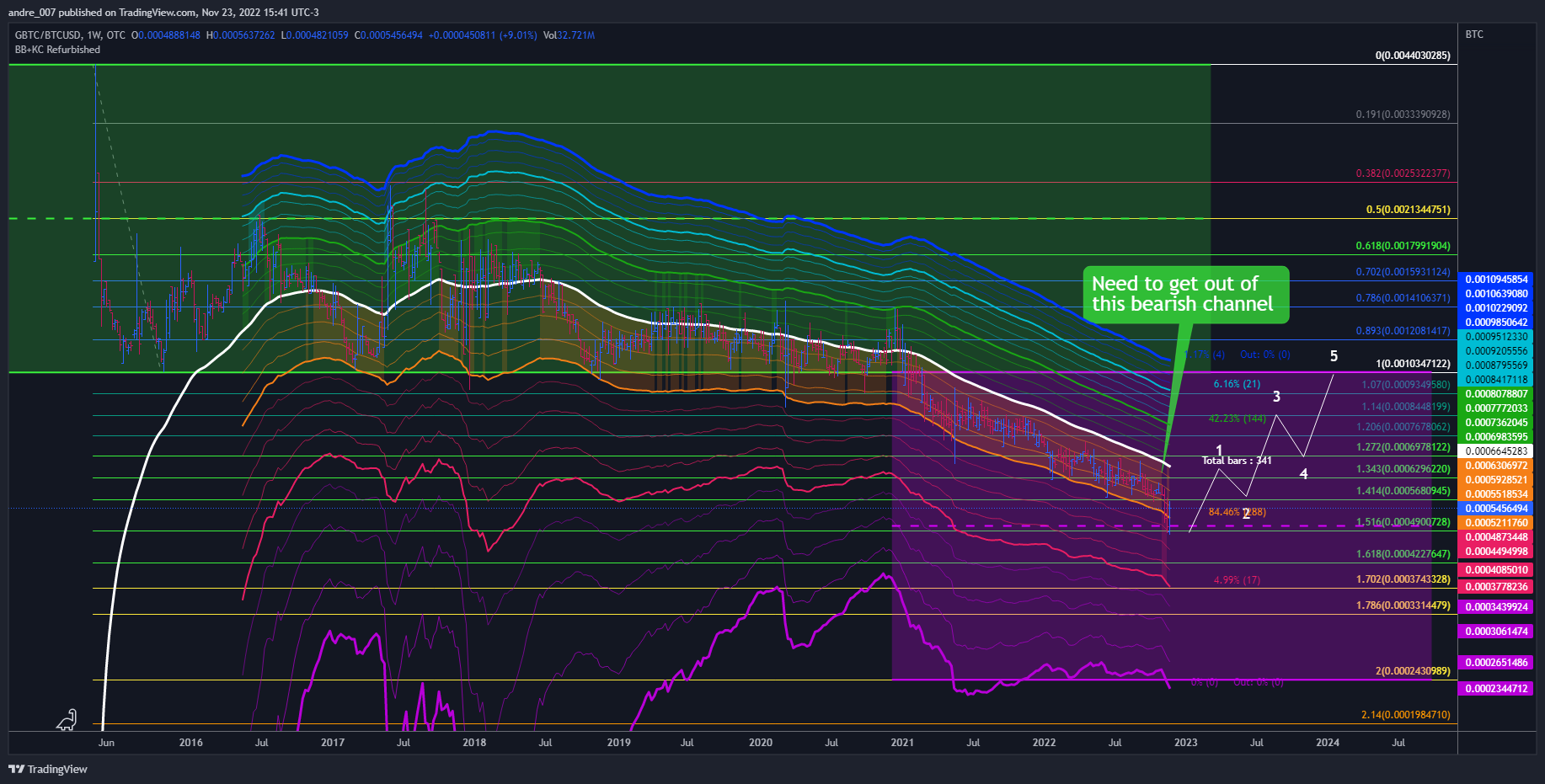Click the 2021 label on time axis
This screenshot has height=784, width=1545.
[x=902, y=743]
